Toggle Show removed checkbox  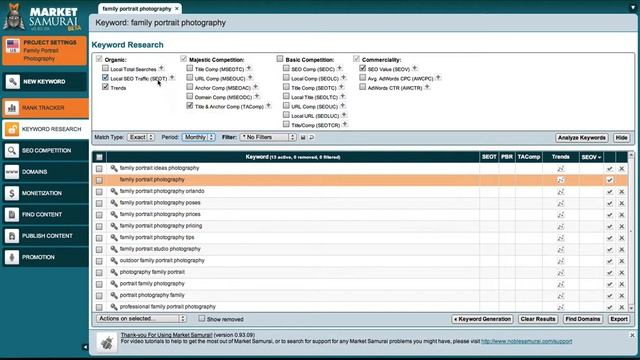(x=202, y=318)
